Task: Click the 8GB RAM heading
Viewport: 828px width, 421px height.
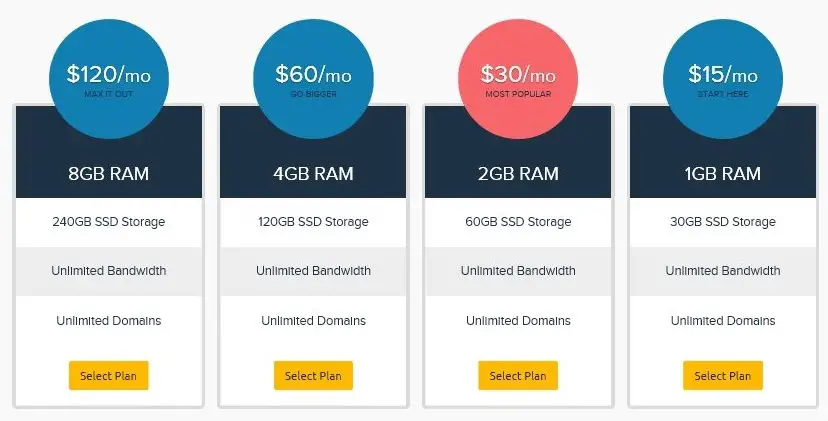Action: coord(108,174)
